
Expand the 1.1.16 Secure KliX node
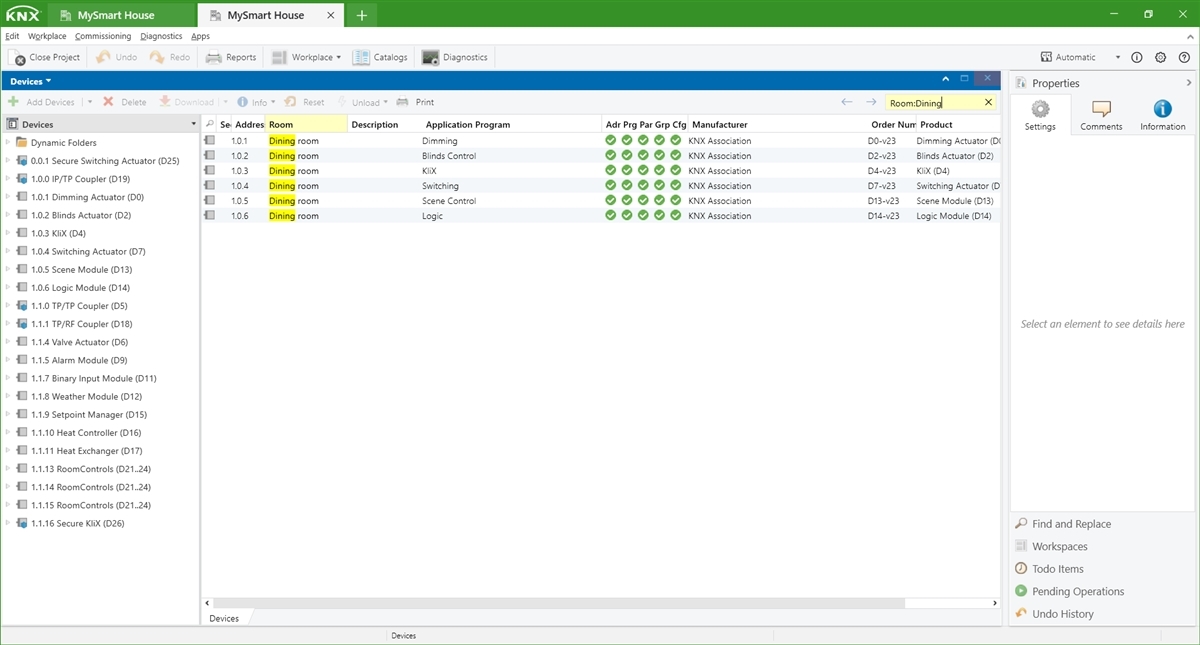point(8,523)
